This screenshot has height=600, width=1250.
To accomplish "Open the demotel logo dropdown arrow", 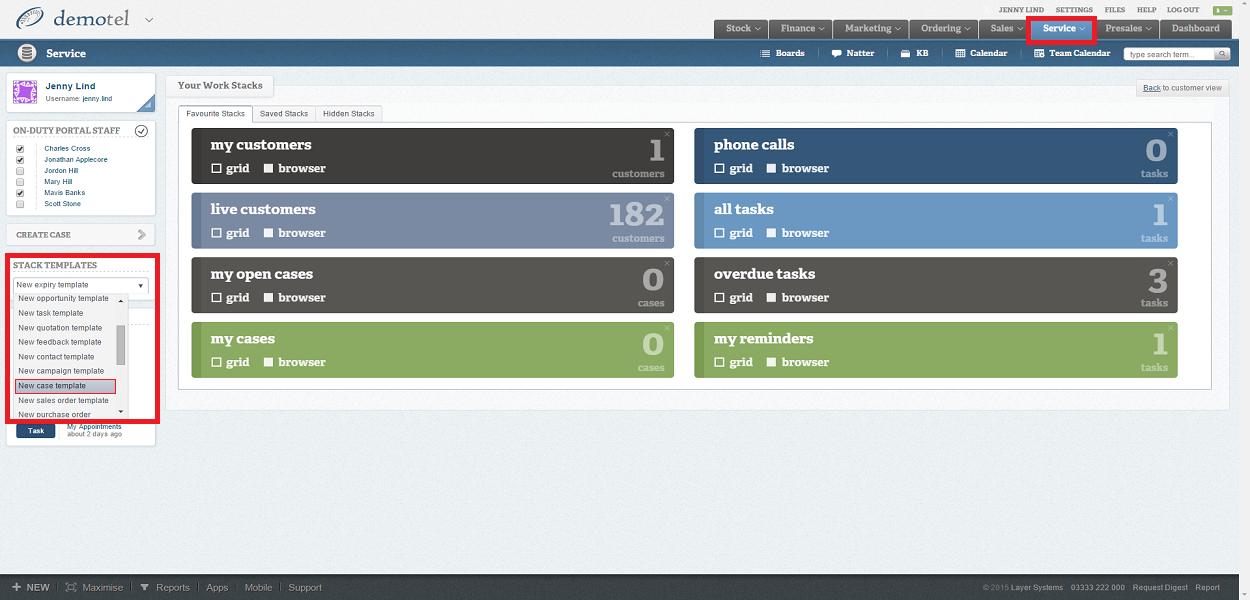I will 149,19.
